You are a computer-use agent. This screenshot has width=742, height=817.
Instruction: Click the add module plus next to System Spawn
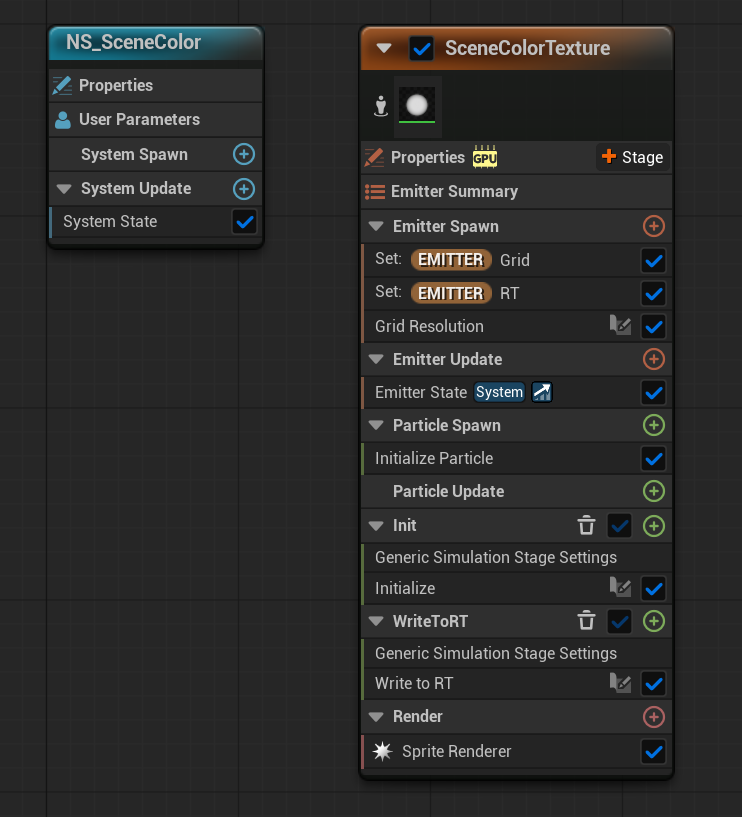[x=244, y=155]
